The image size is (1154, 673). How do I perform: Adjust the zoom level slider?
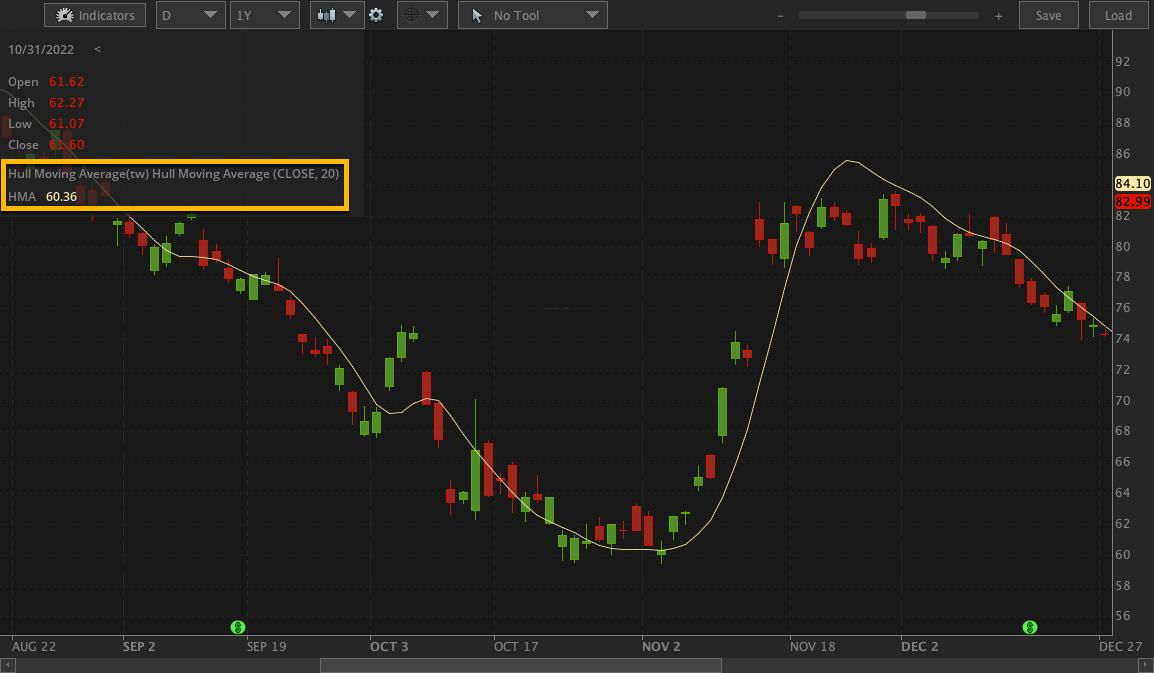tap(915, 15)
